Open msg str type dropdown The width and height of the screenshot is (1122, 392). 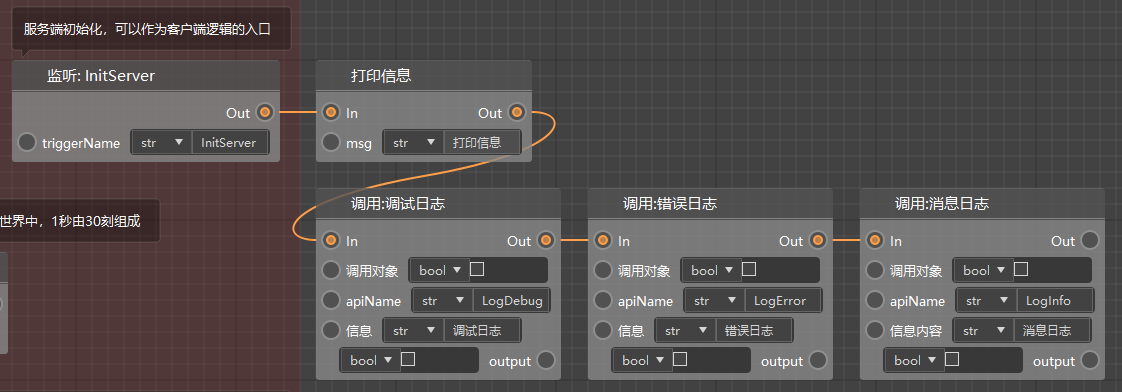click(414, 142)
